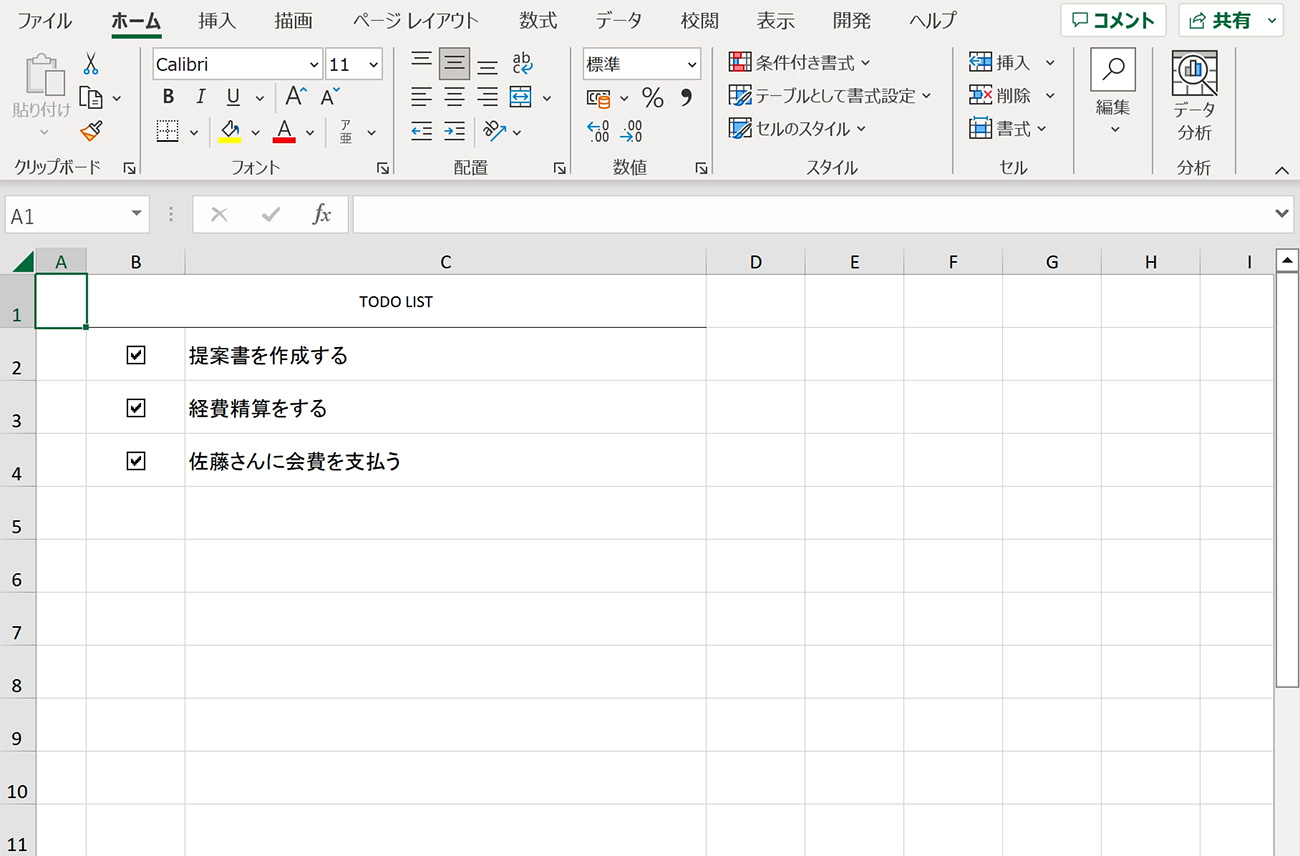Click the Borders icon
This screenshot has width=1300, height=856.
[x=168, y=131]
